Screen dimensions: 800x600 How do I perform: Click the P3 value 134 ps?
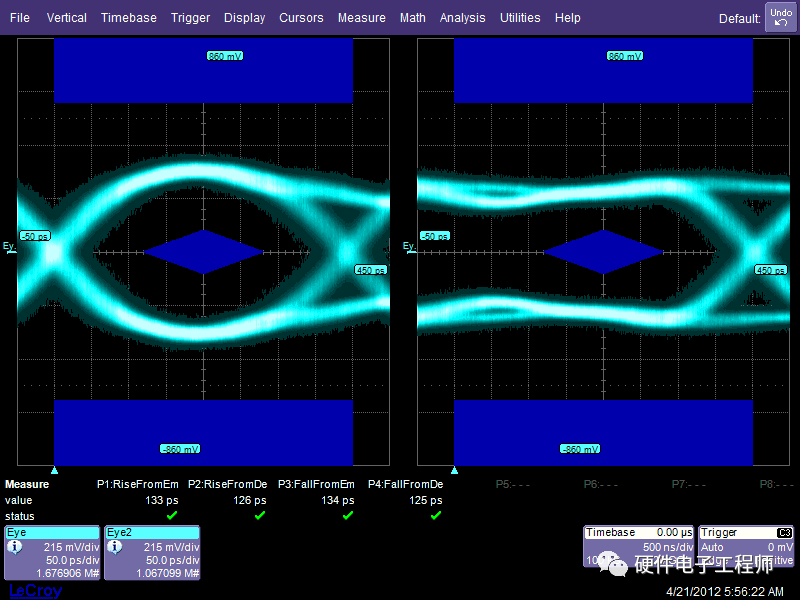pyautogui.click(x=338, y=501)
